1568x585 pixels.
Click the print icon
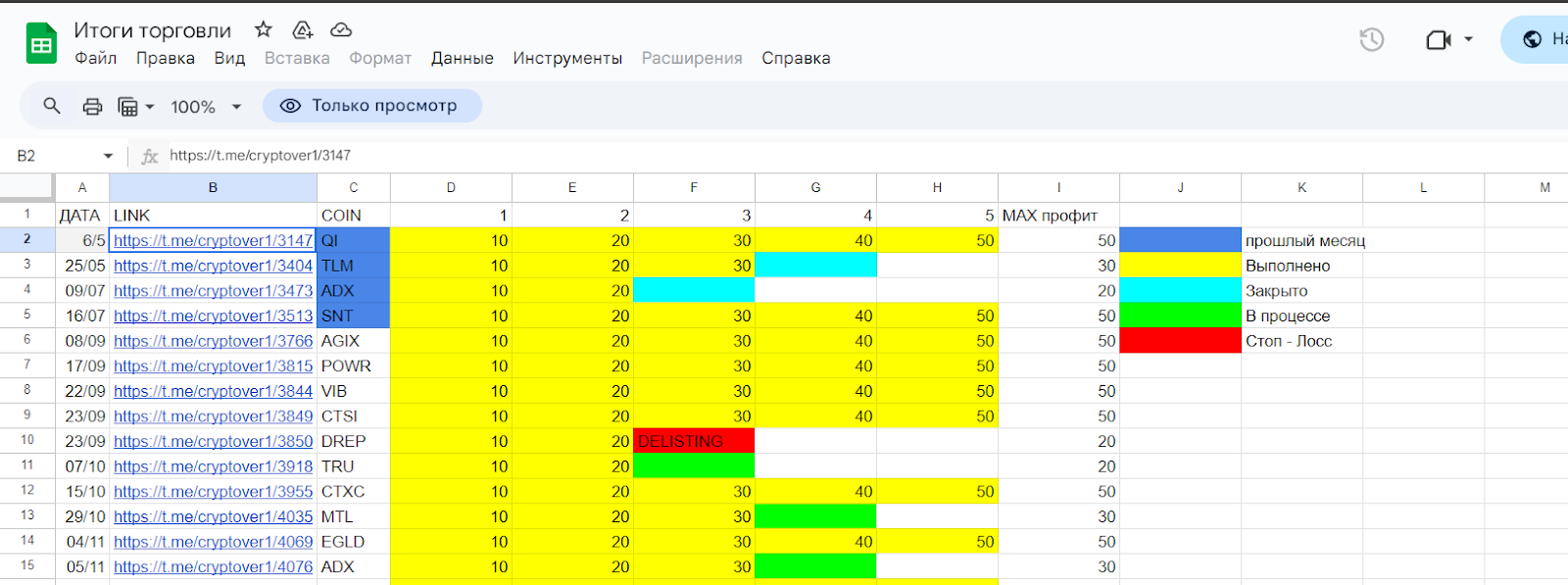[x=92, y=106]
